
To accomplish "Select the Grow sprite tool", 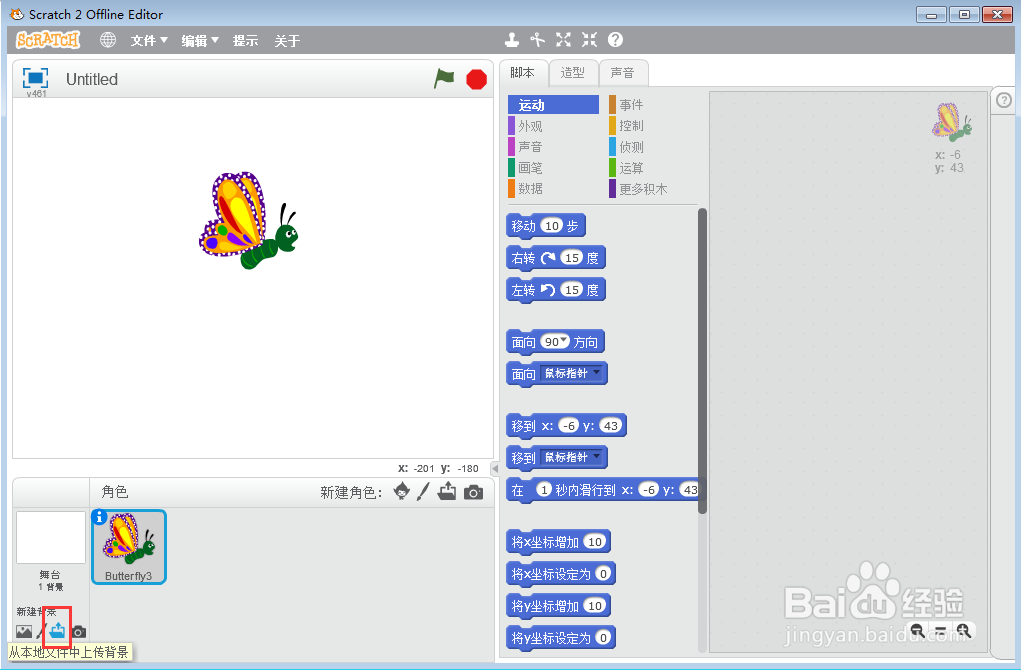I will click(x=563, y=40).
